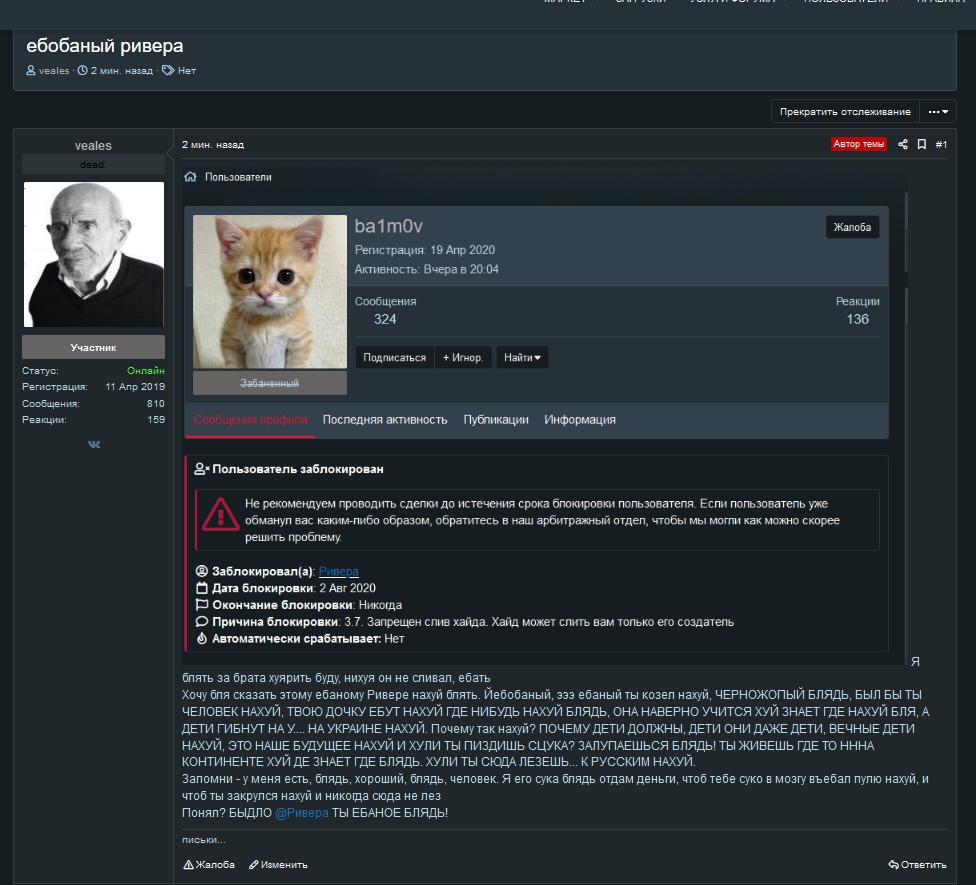The width and height of the screenshot is (976, 885).
Task: Switch to the Последняя активность tab
Action: coord(385,419)
